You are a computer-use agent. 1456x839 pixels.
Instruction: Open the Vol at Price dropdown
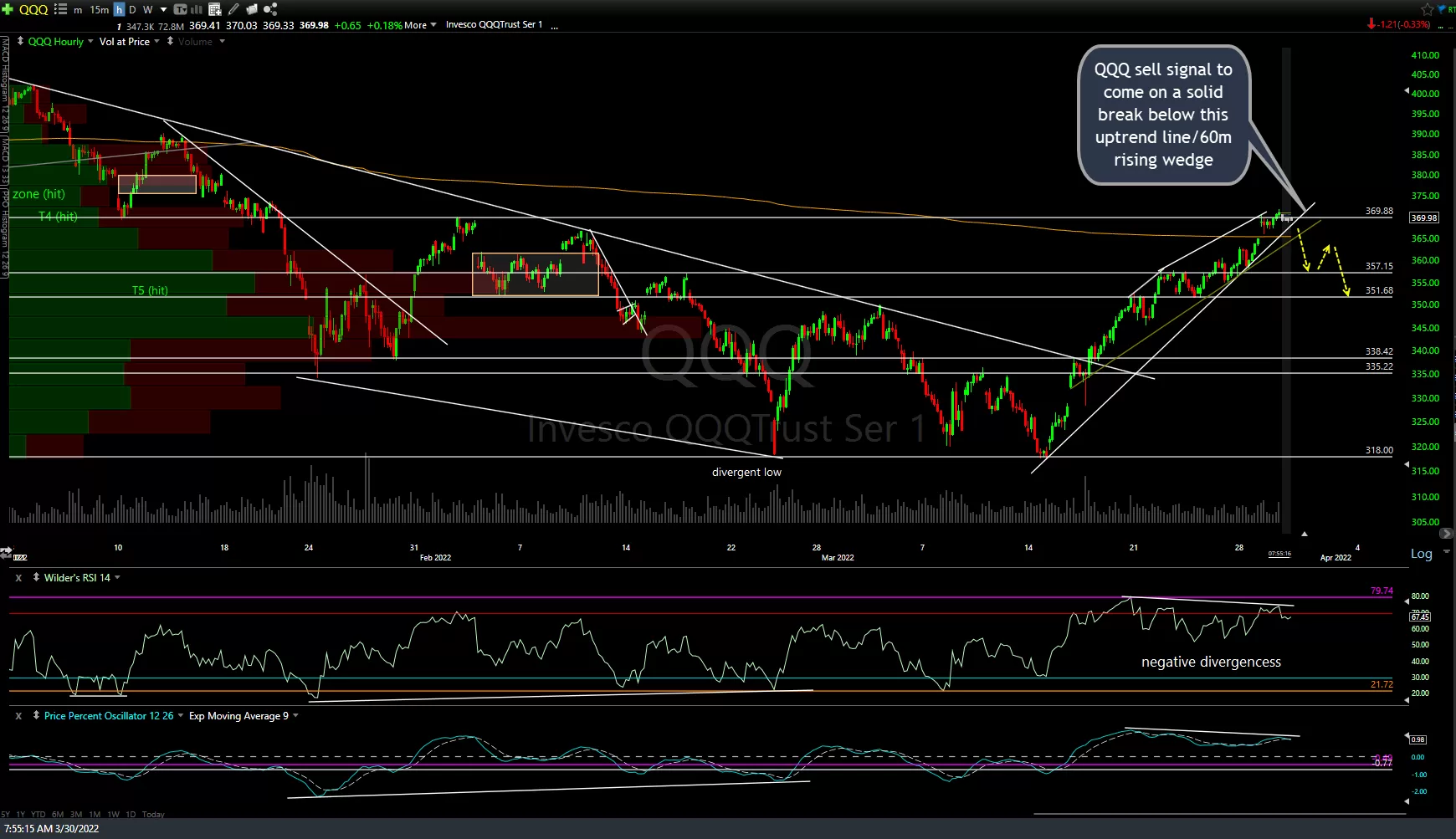coord(156,42)
